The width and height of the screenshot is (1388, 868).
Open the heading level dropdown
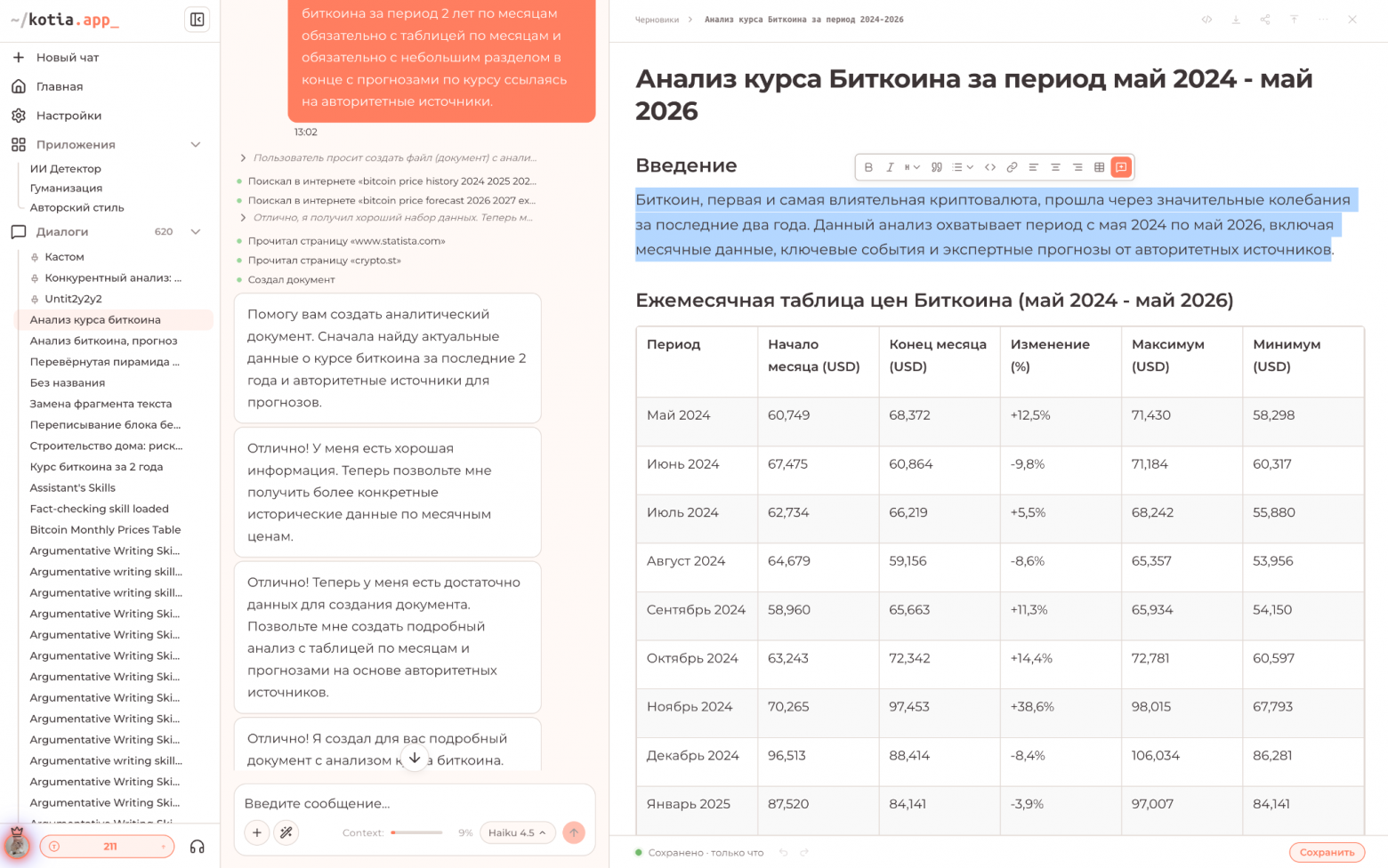coord(912,167)
